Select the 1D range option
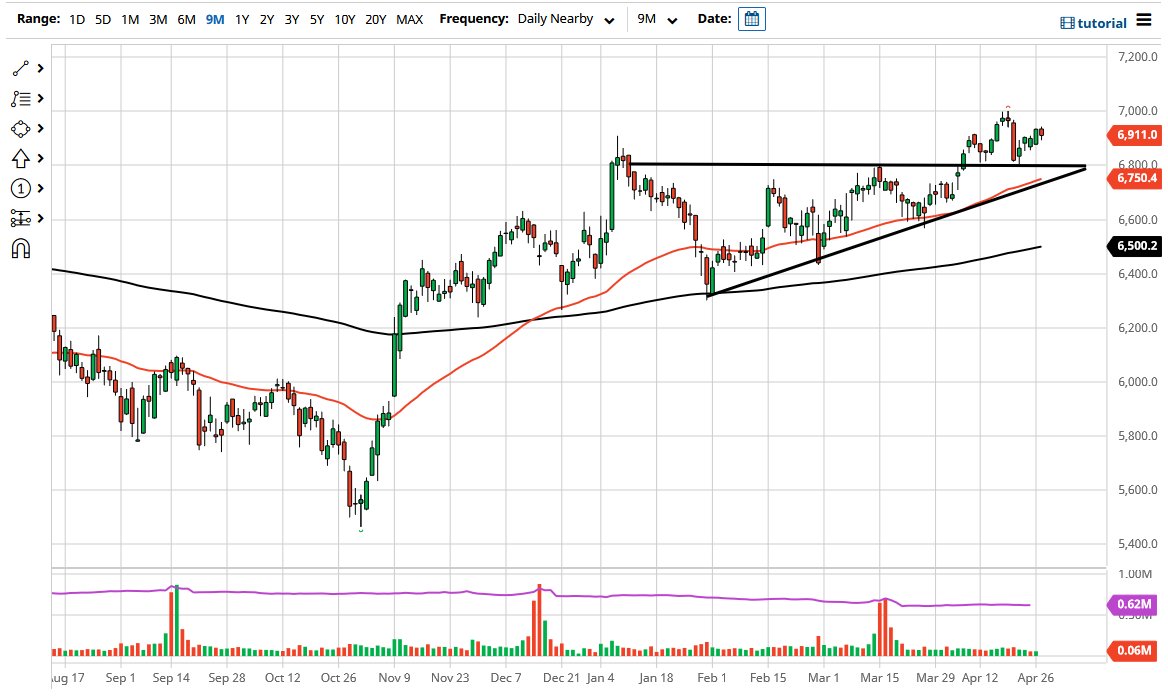The image size is (1168, 700). pyautogui.click(x=76, y=18)
